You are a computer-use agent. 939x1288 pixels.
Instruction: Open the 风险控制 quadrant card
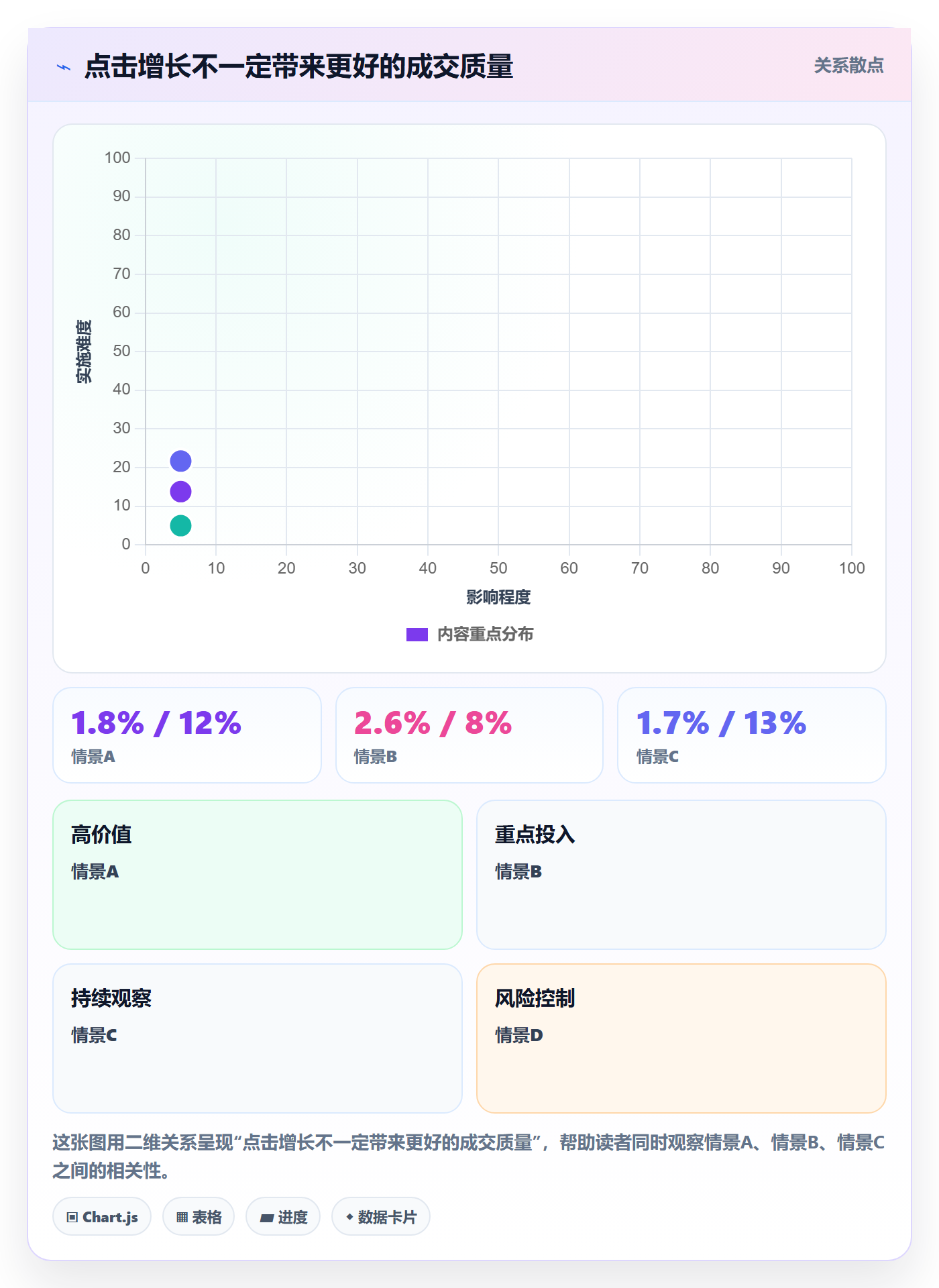(x=681, y=1038)
